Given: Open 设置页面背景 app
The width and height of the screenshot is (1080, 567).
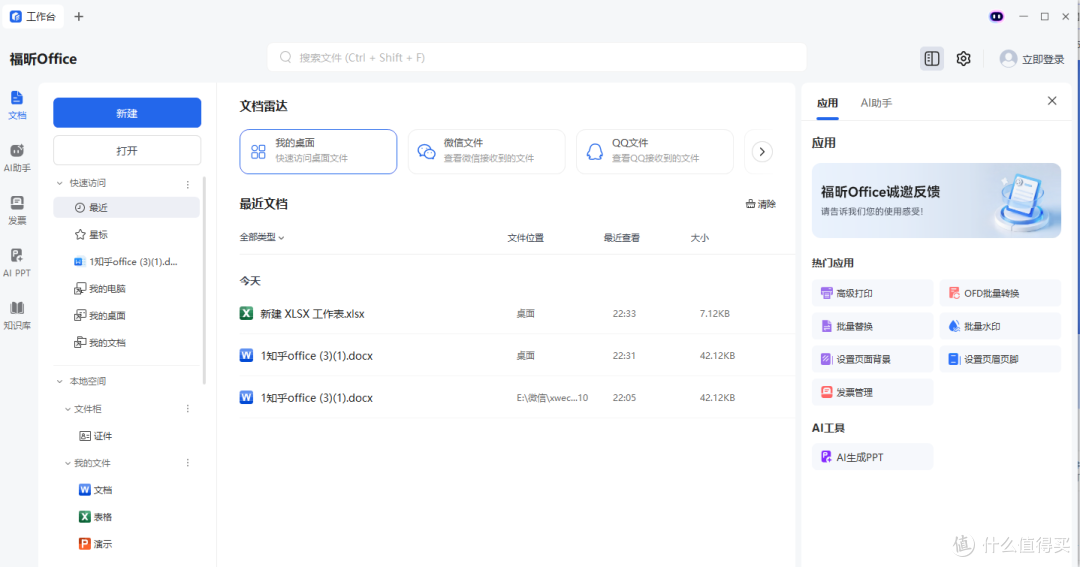Looking at the screenshot, I should coord(872,359).
